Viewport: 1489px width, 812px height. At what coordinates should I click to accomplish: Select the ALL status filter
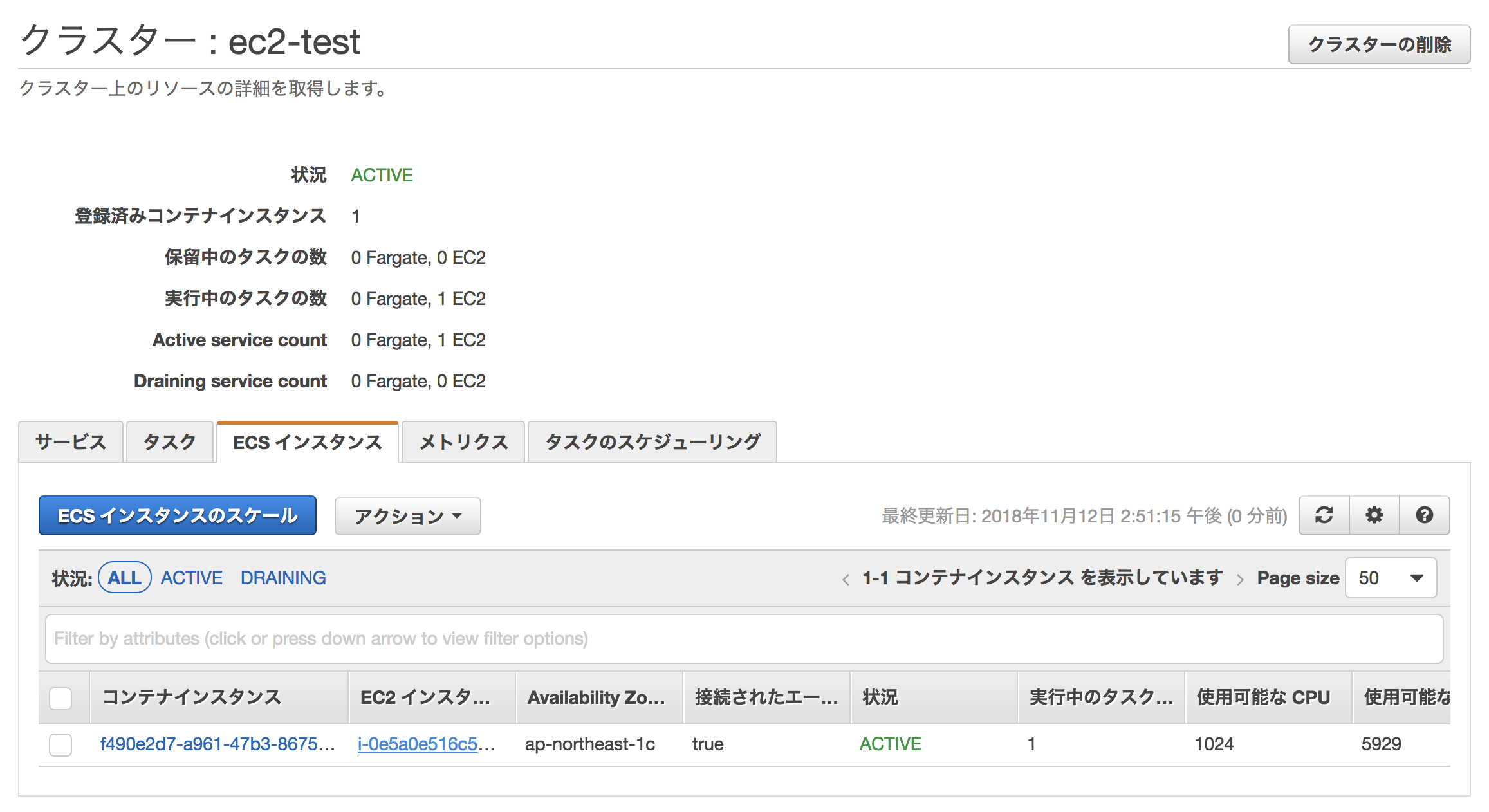click(125, 578)
